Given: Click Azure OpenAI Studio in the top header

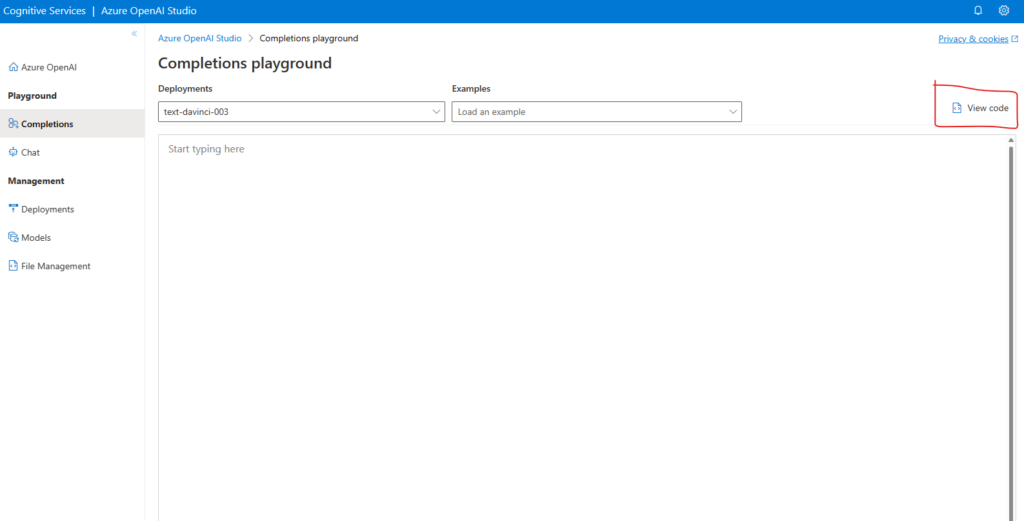Looking at the screenshot, I should tap(149, 11).
